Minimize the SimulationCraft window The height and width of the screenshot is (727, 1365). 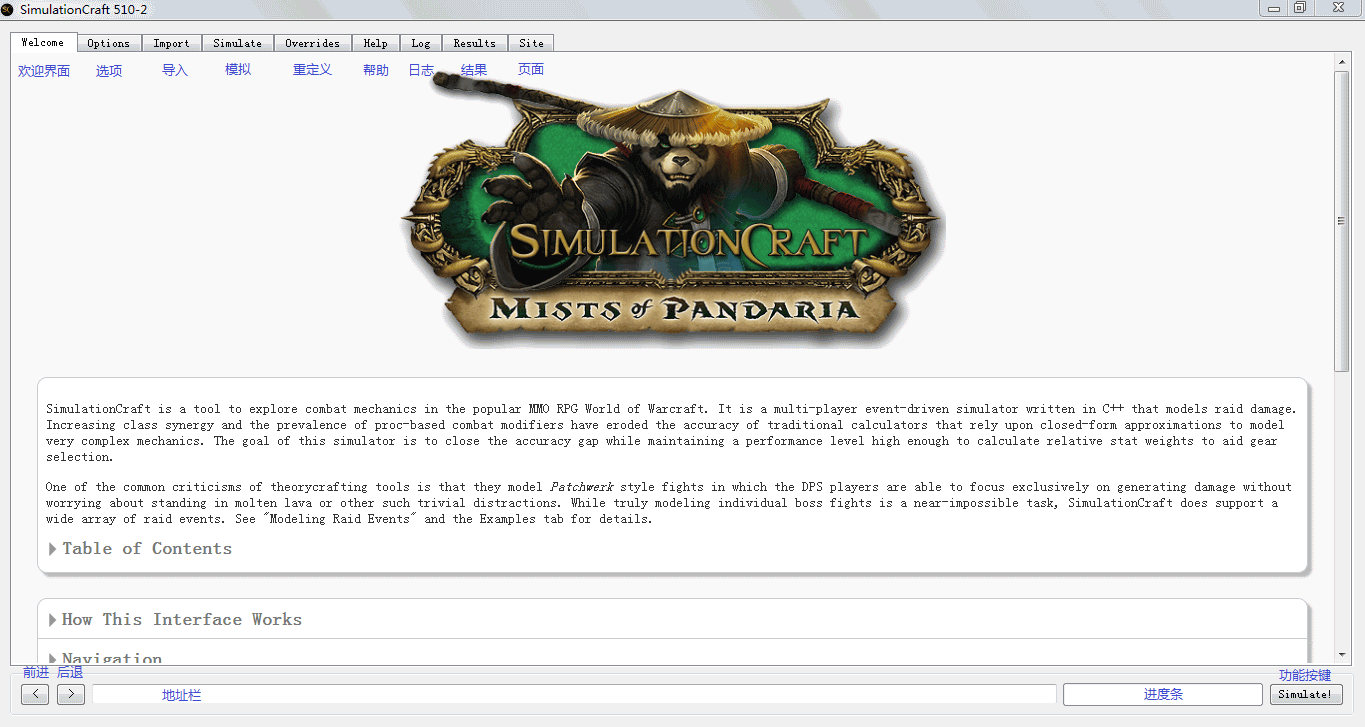(1274, 8)
